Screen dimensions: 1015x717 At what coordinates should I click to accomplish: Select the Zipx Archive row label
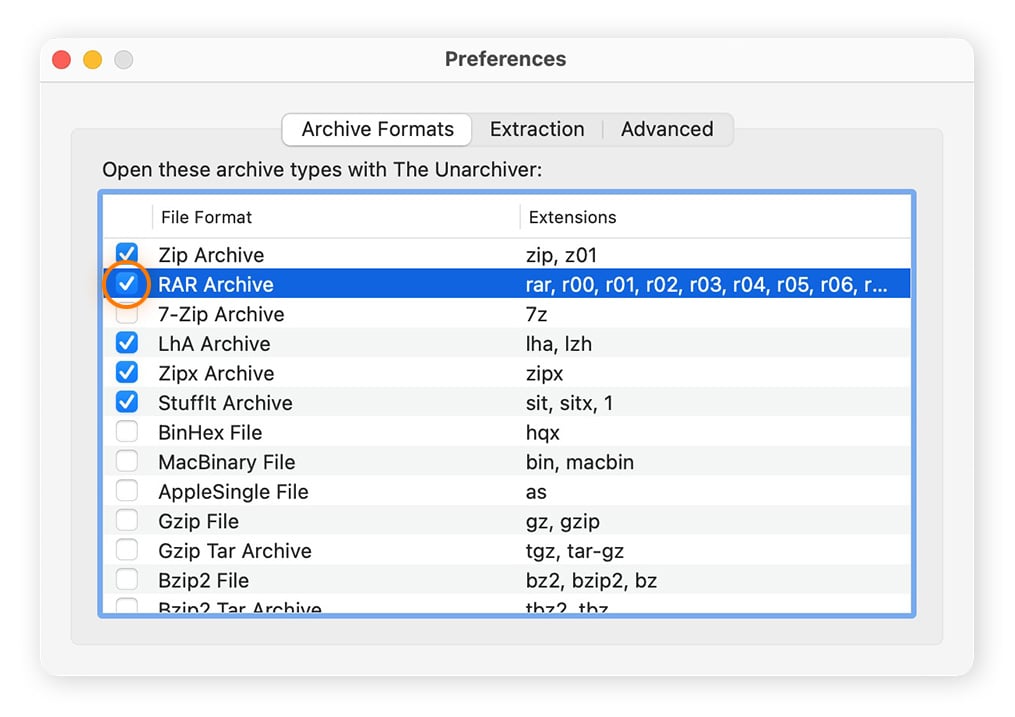click(x=216, y=374)
